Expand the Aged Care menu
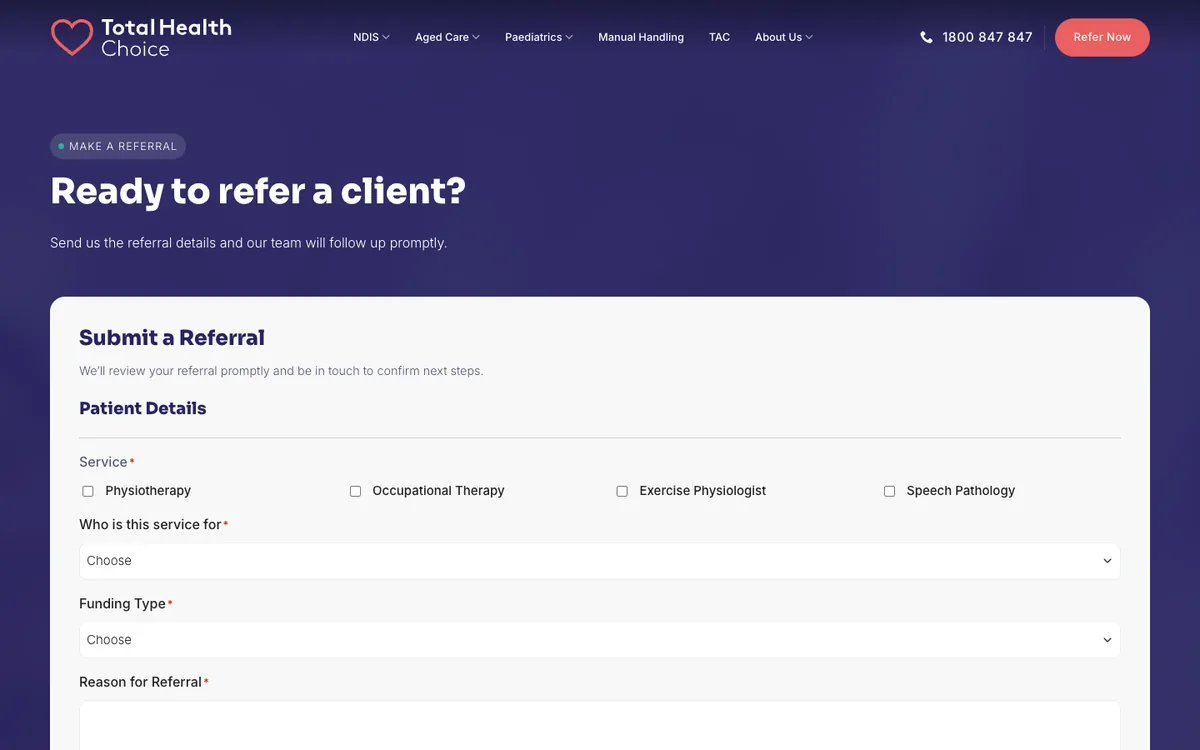The width and height of the screenshot is (1200, 750). click(x=447, y=37)
